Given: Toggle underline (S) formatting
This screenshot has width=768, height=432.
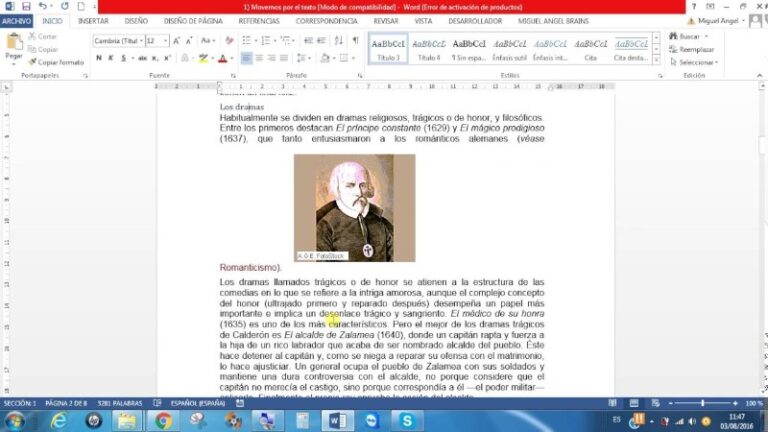Looking at the screenshot, I should (x=123, y=58).
